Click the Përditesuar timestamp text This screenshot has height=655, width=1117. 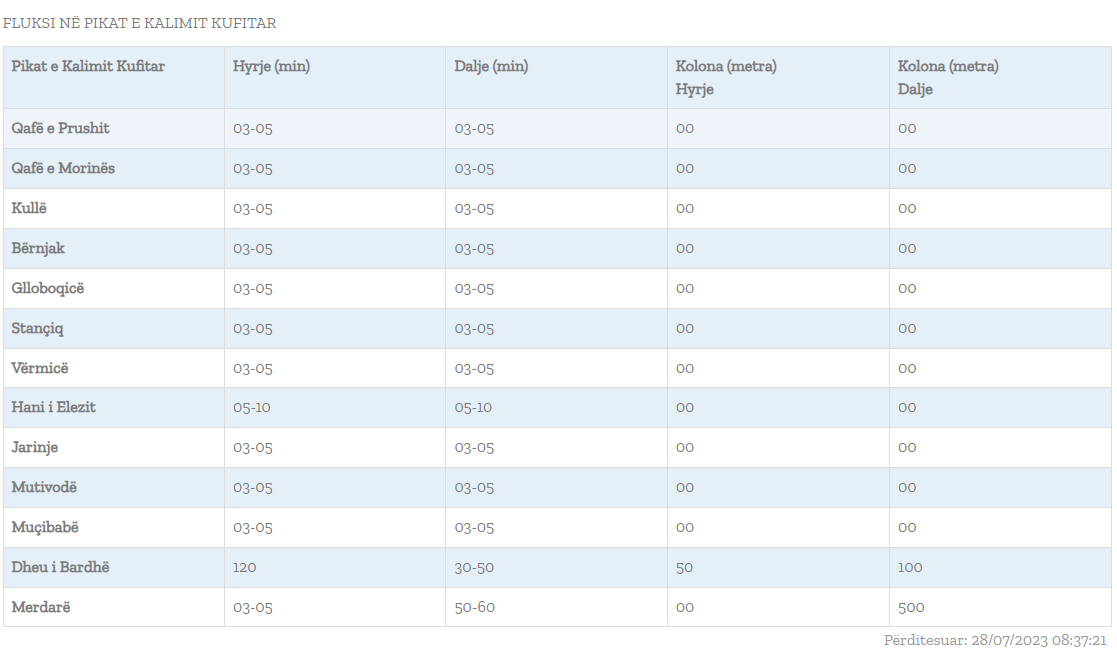point(995,640)
